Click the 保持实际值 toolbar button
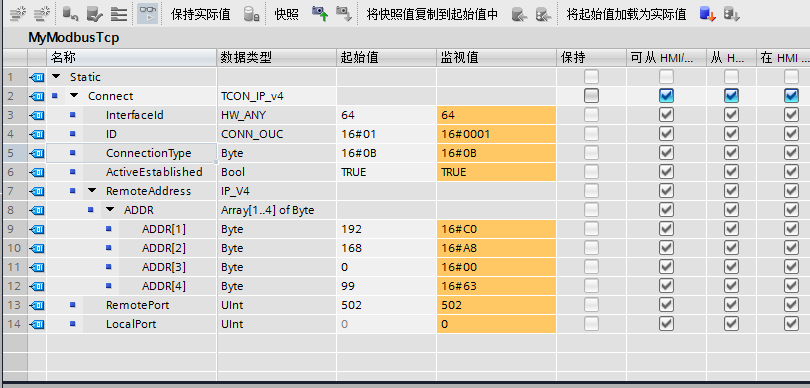This screenshot has height=388, width=810. (200, 14)
